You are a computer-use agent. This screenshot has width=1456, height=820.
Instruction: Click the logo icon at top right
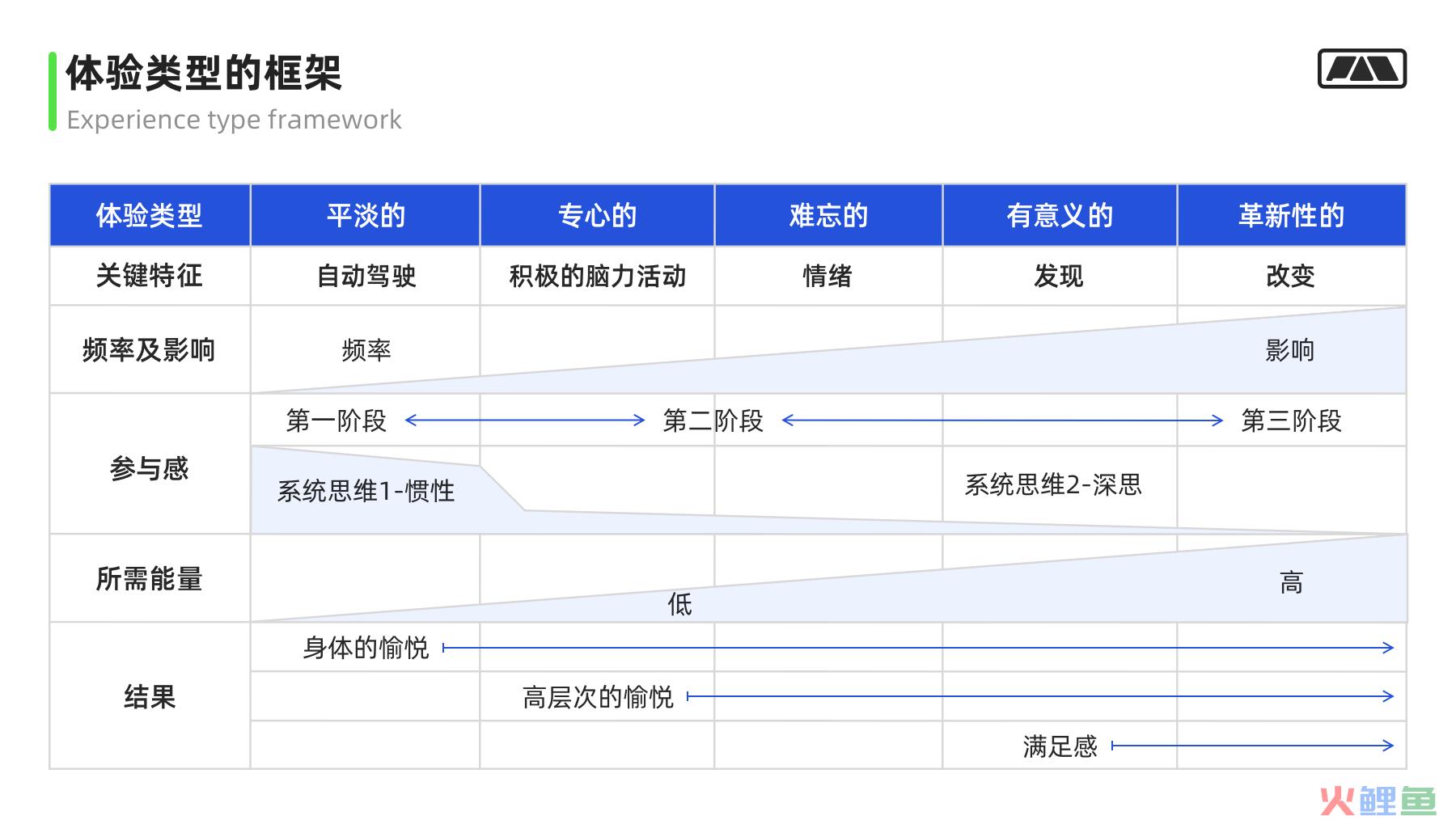tap(1362, 69)
